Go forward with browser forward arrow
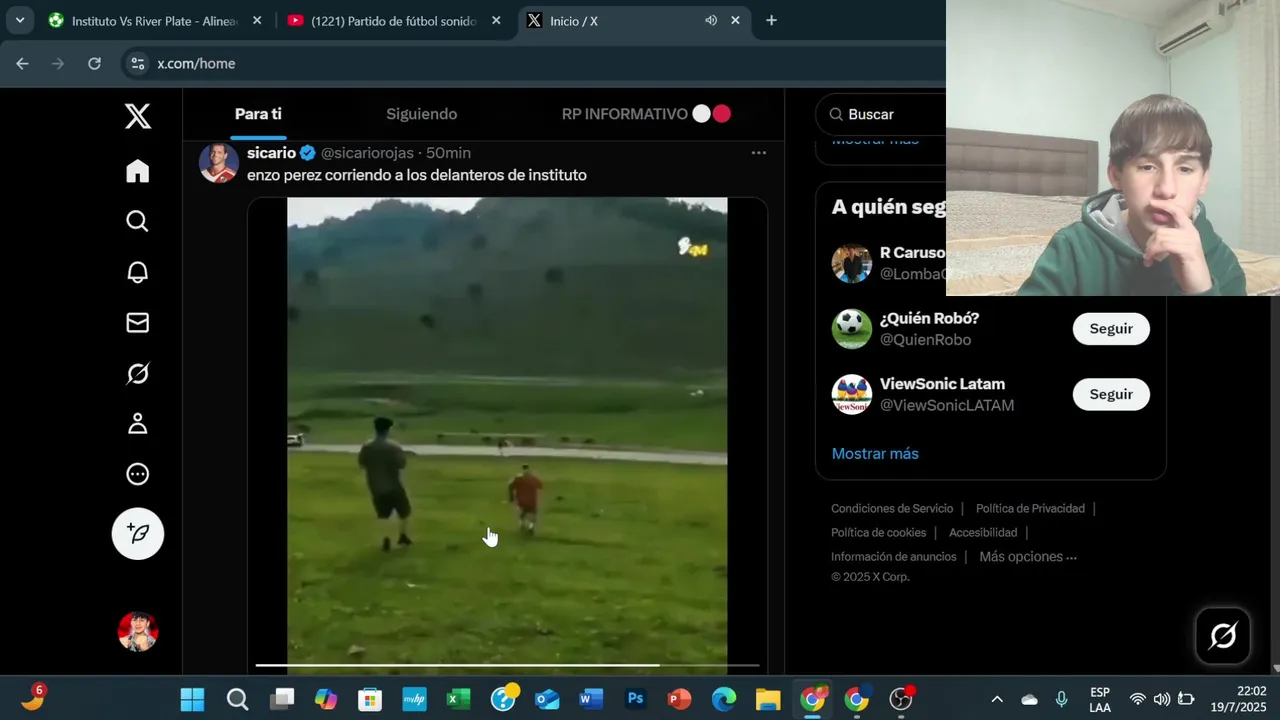This screenshot has width=1280, height=720. click(x=58, y=63)
